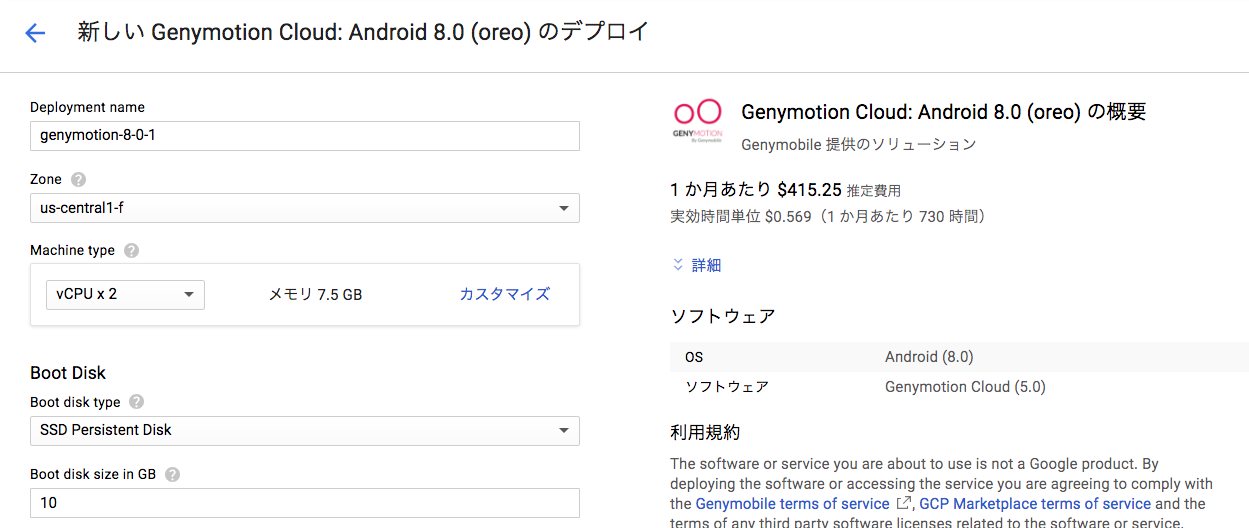Click external link icon after Genymobile terms
The image size is (1249, 528).
904,503
